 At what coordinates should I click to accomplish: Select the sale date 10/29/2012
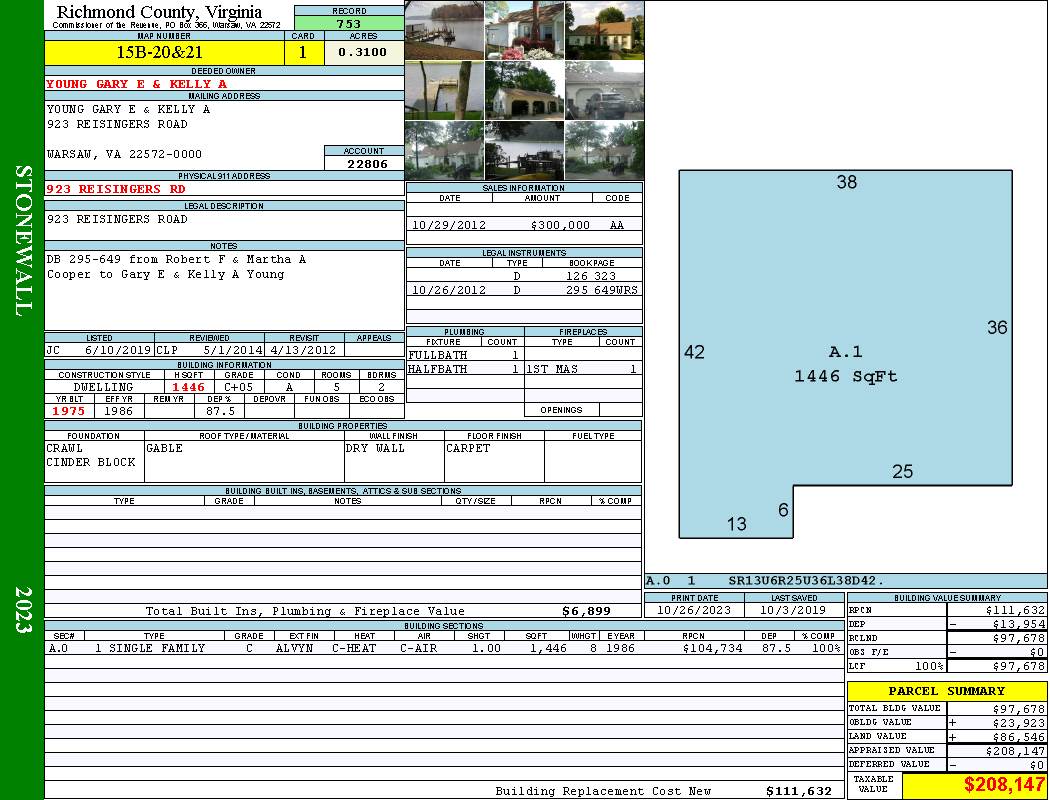click(x=449, y=225)
